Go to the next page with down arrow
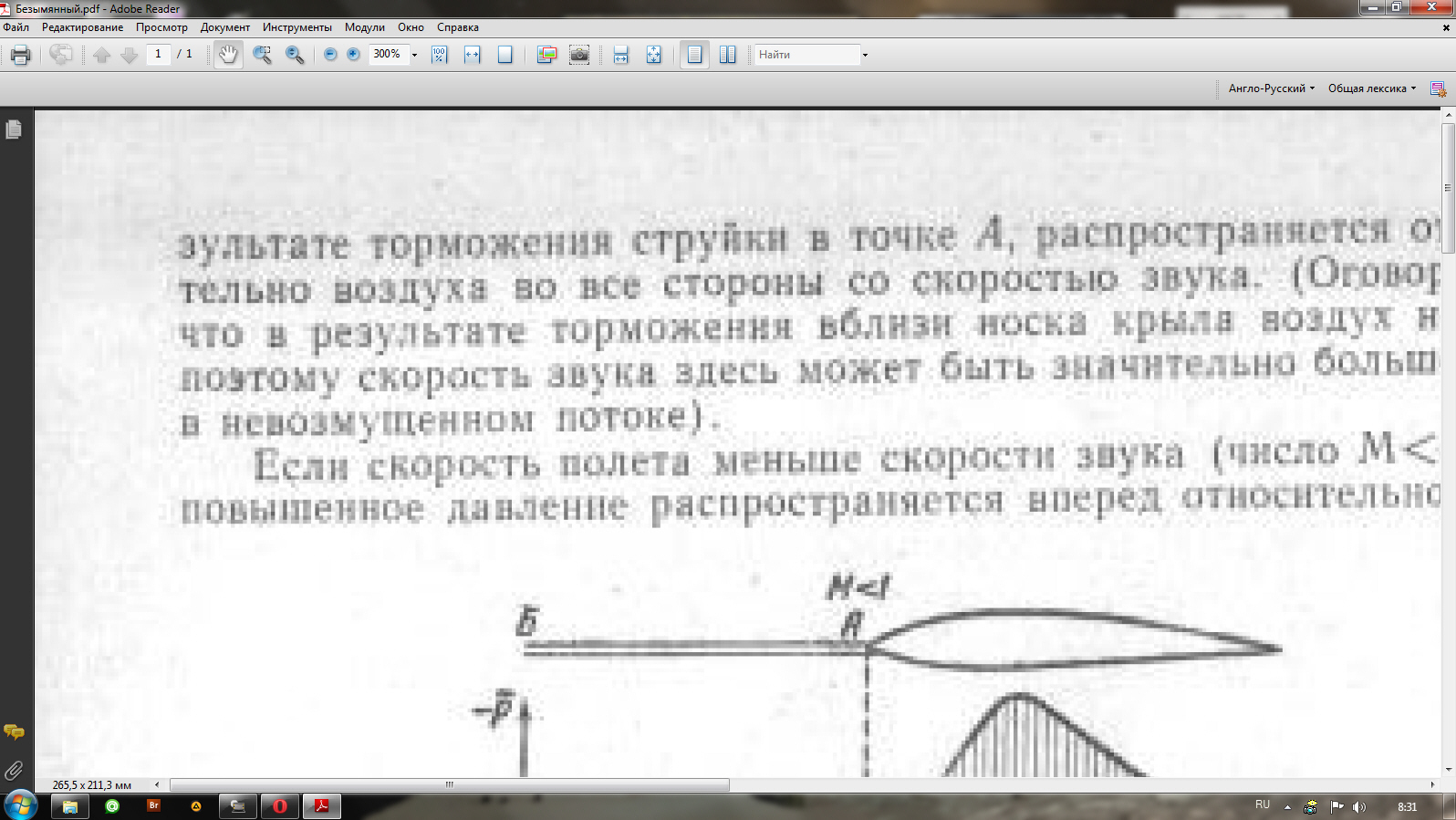1456x820 pixels. [130, 55]
